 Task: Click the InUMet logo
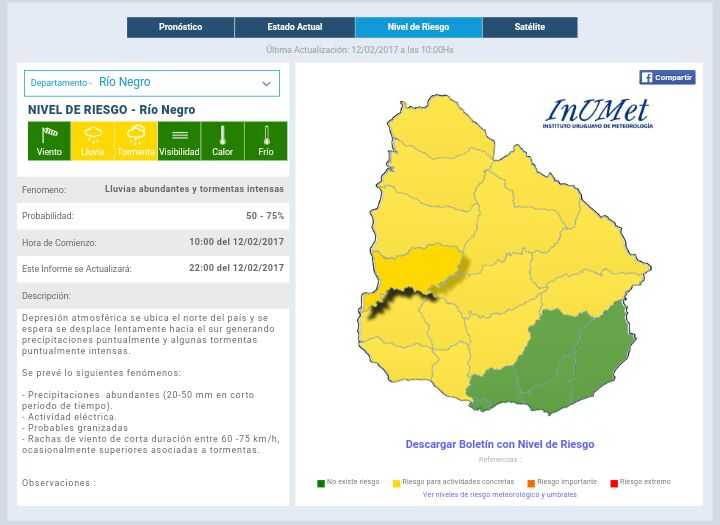point(597,113)
